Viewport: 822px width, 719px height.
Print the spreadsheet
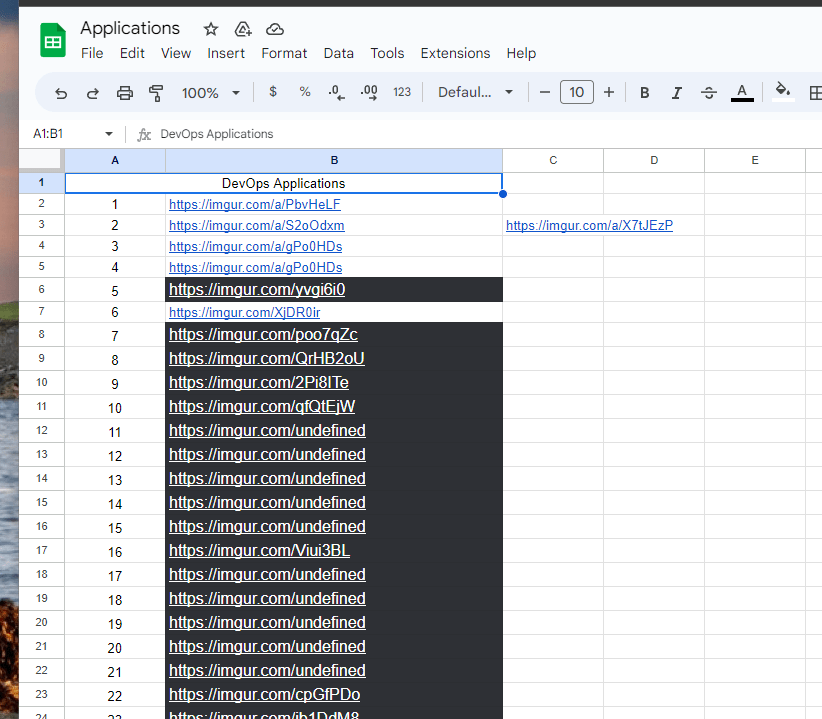click(x=125, y=93)
